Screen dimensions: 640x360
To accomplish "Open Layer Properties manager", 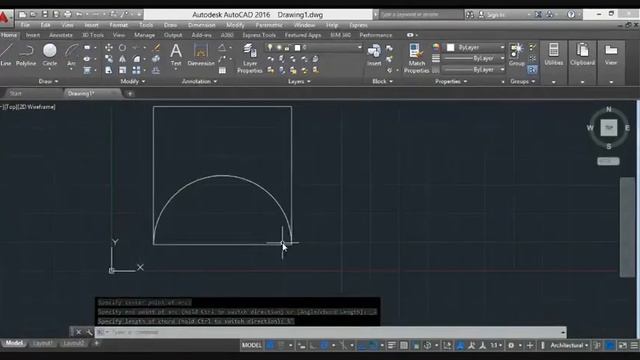I will [250, 58].
